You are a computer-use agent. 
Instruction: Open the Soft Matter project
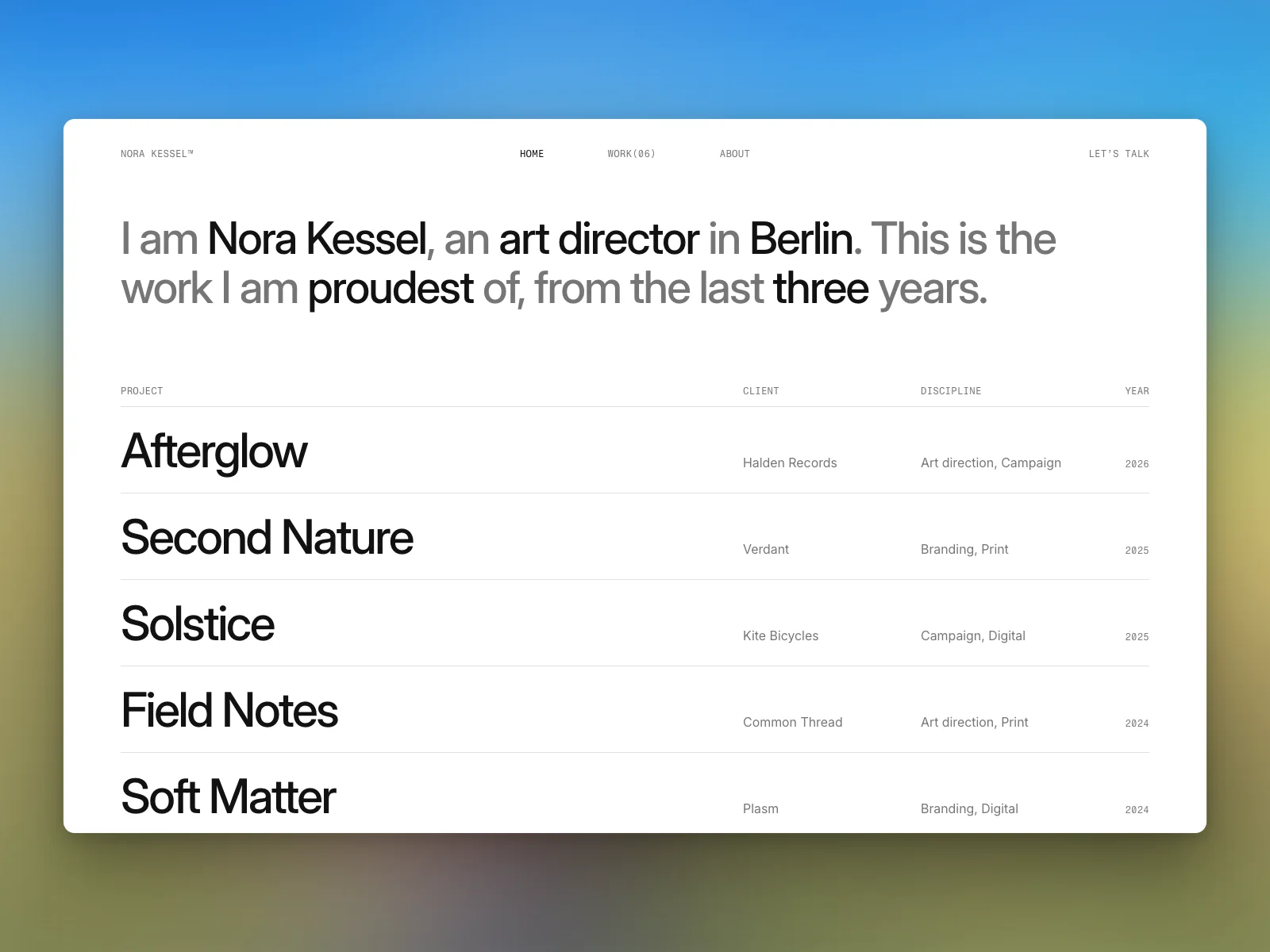point(229,797)
